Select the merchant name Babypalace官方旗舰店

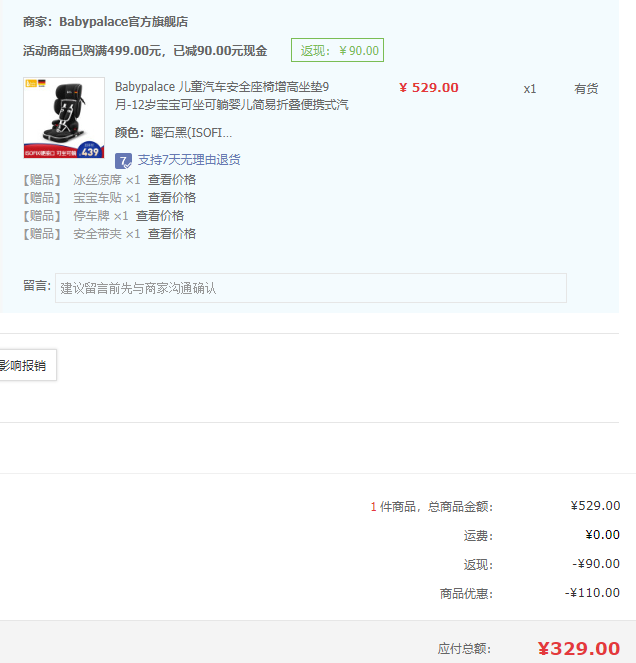[123, 22]
